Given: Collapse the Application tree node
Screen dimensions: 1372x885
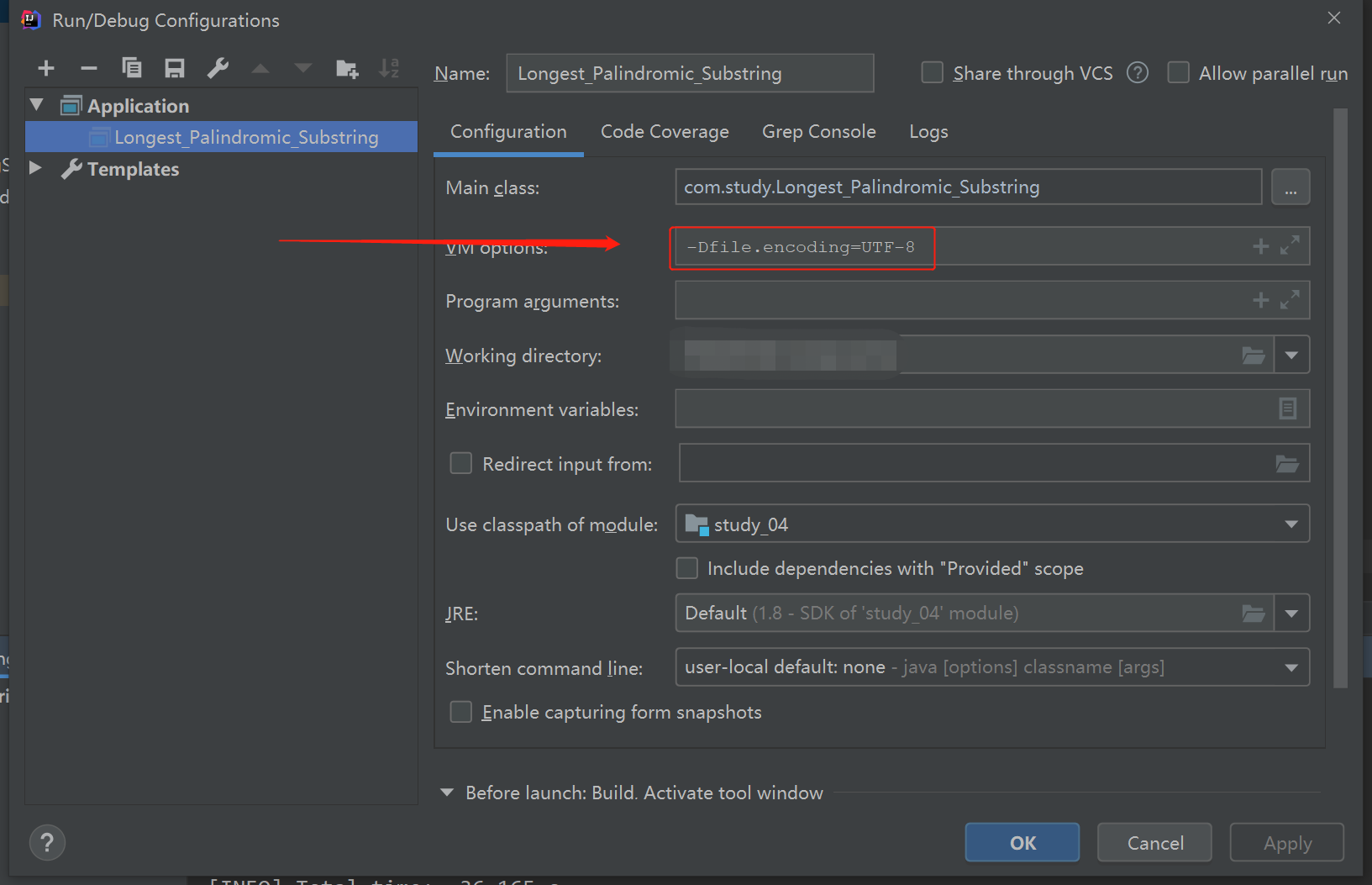Looking at the screenshot, I should click(36, 105).
